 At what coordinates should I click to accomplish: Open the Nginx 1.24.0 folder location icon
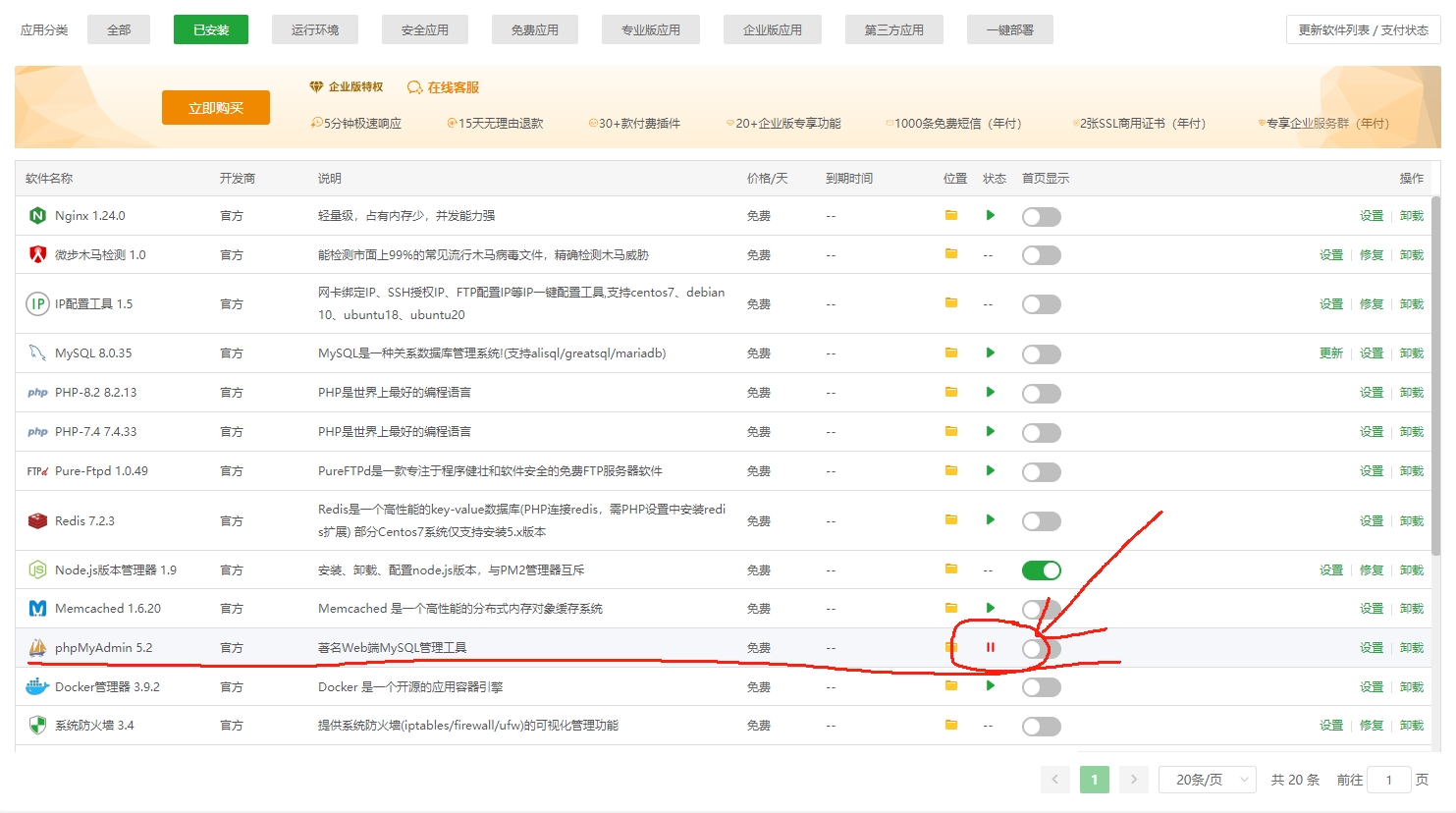point(950,215)
